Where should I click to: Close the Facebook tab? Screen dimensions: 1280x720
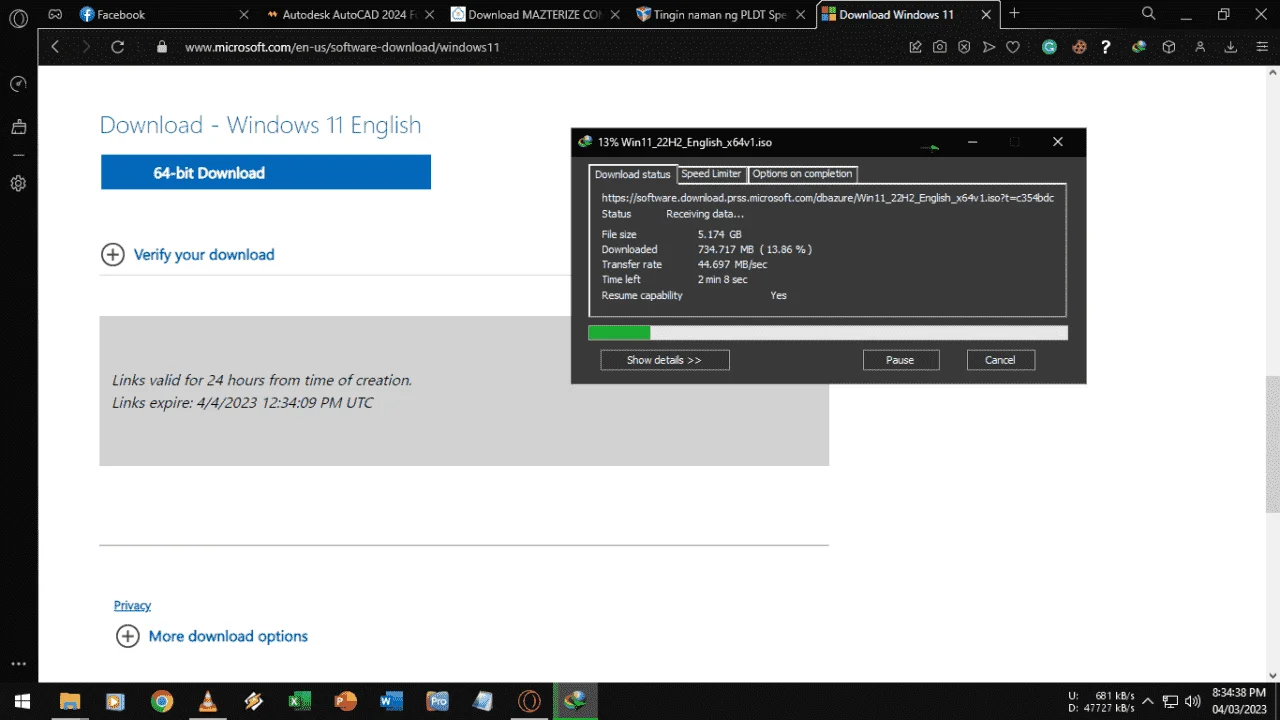[x=244, y=14]
